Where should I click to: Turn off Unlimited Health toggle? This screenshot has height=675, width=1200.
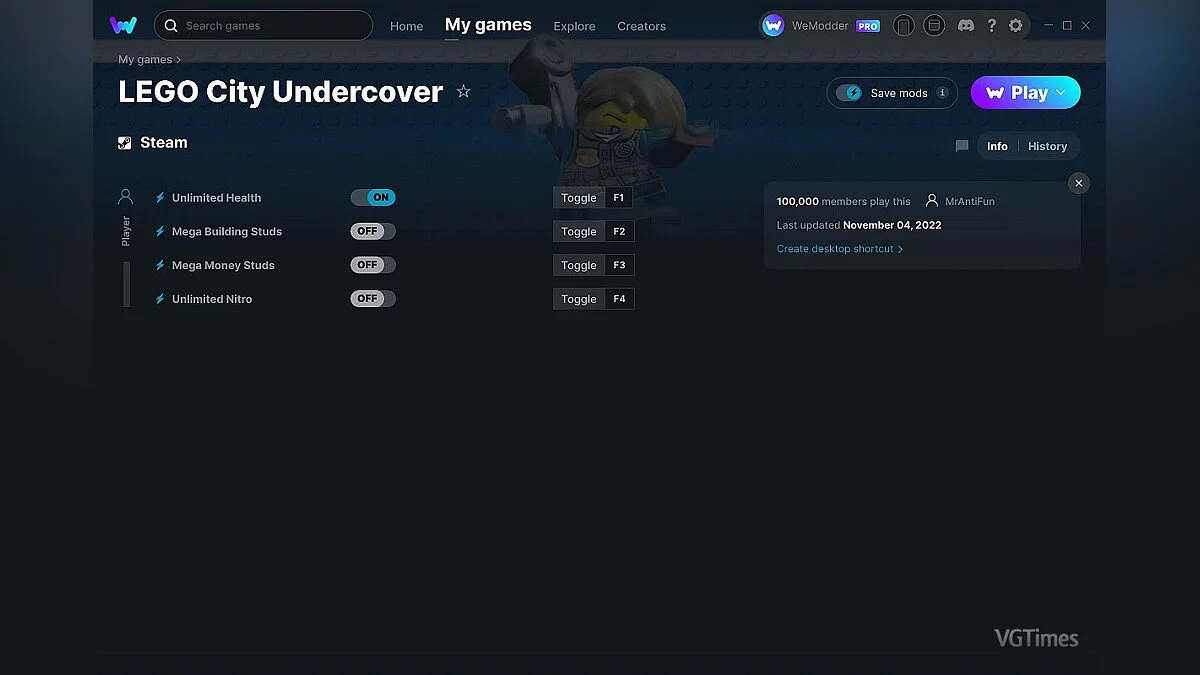coord(373,198)
